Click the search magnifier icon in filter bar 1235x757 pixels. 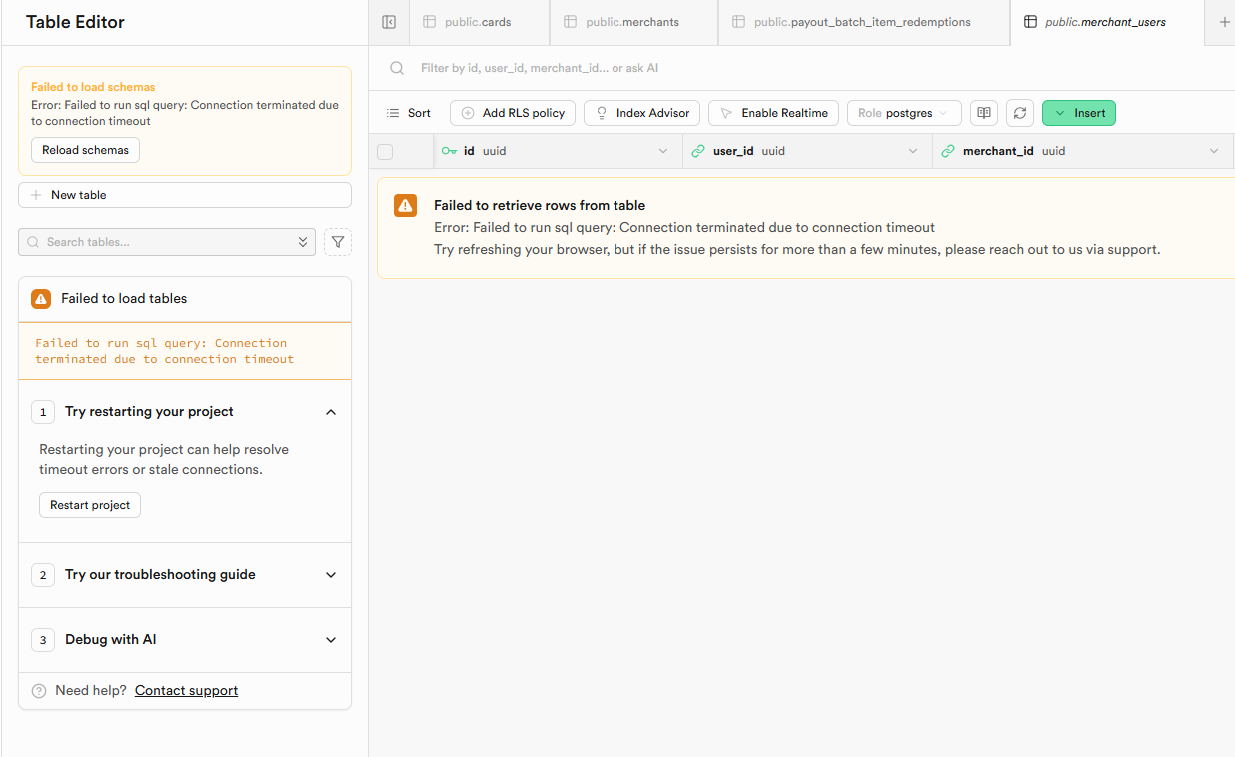[397, 68]
